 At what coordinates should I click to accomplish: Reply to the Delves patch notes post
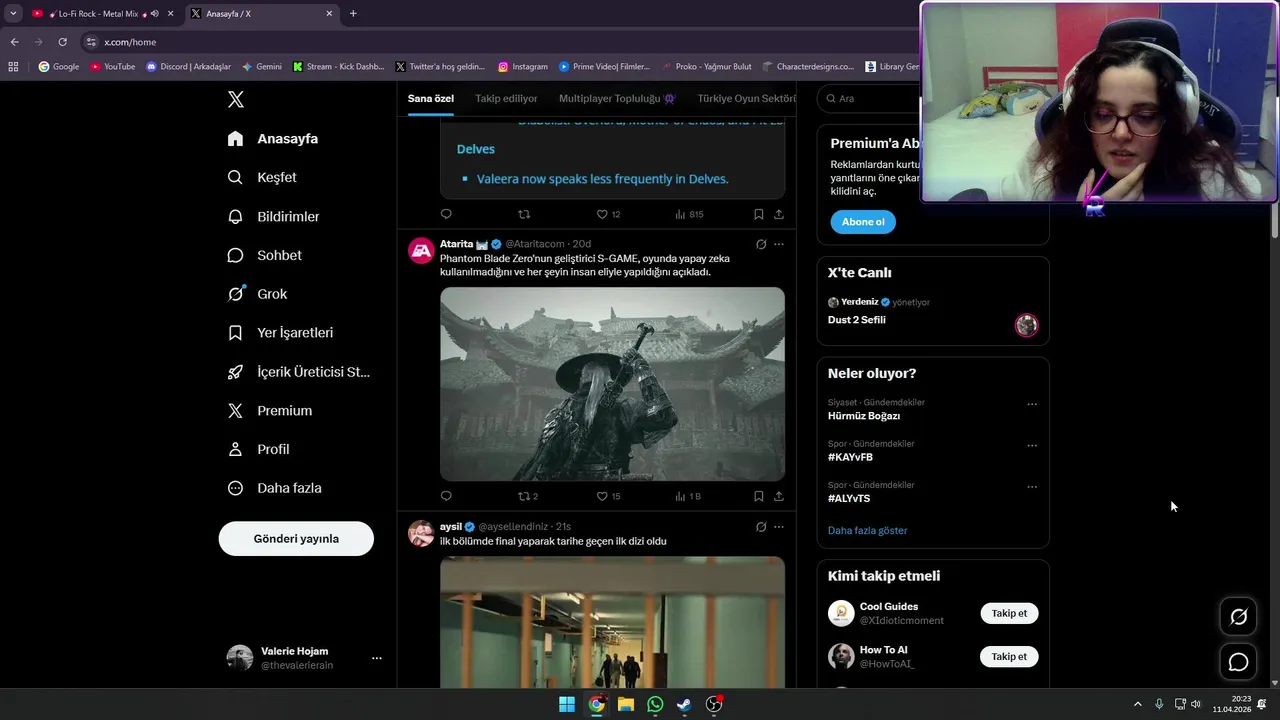(446, 214)
